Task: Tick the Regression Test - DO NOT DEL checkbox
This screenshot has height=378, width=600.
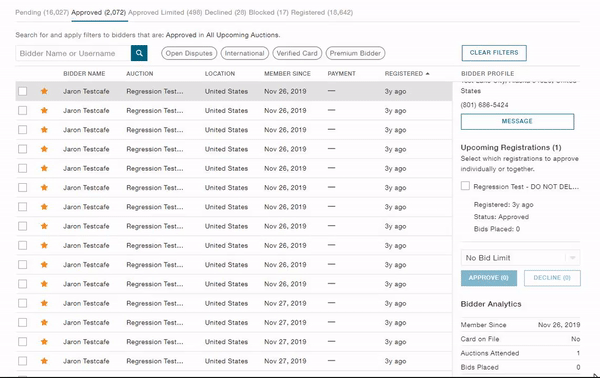Action: coord(465,186)
